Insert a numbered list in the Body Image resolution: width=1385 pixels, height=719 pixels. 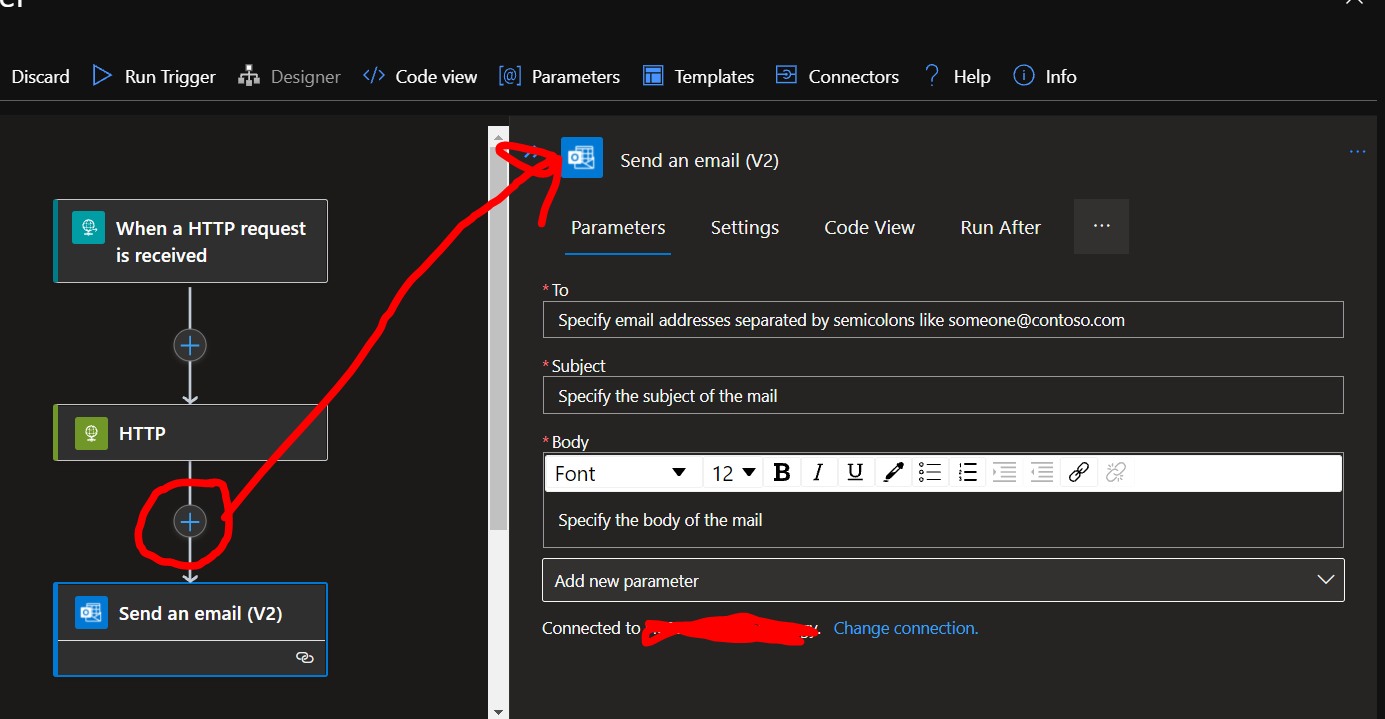point(967,471)
